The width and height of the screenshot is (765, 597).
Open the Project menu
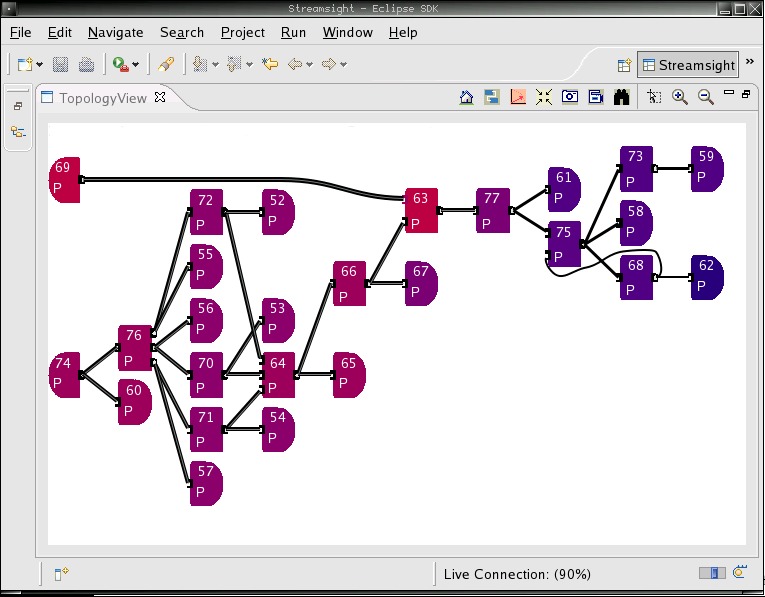point(242,32)
